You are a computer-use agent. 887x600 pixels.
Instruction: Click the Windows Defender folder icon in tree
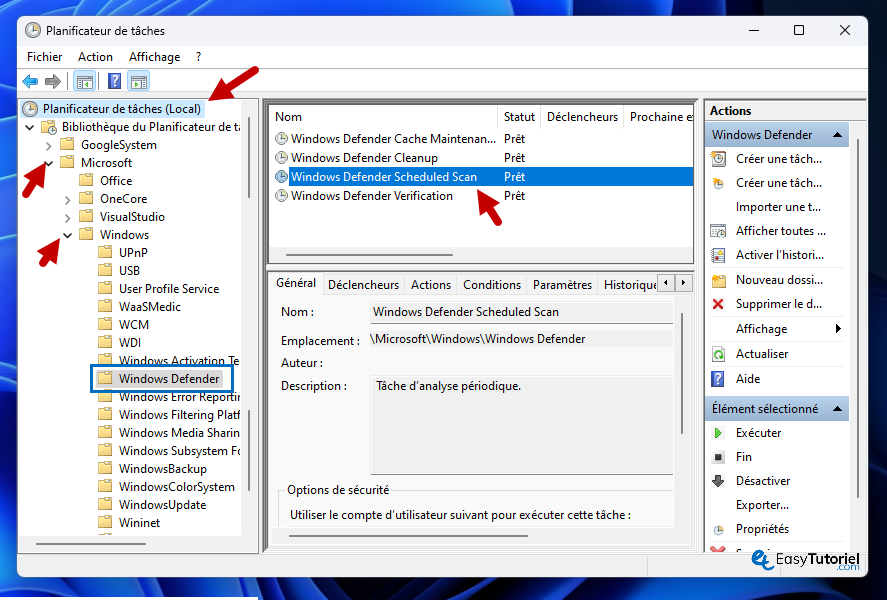[105, 379]
